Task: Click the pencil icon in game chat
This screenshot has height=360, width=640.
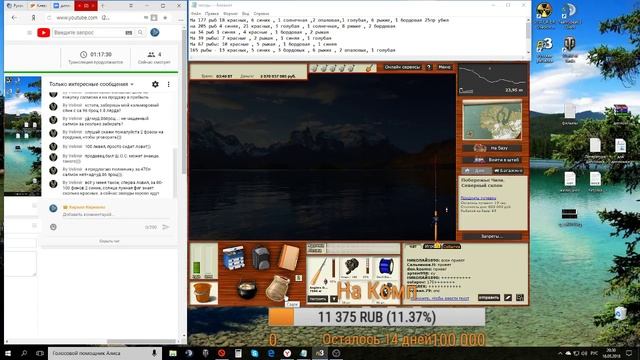Action: click(x=508, y=298)
